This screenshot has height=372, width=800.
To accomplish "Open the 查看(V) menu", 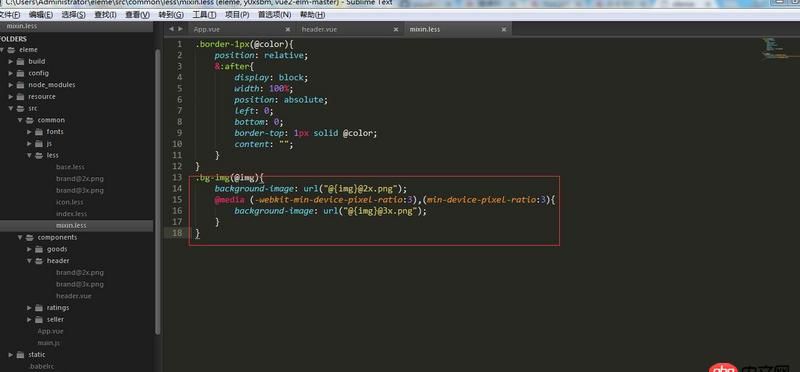I will click(137, 15).
